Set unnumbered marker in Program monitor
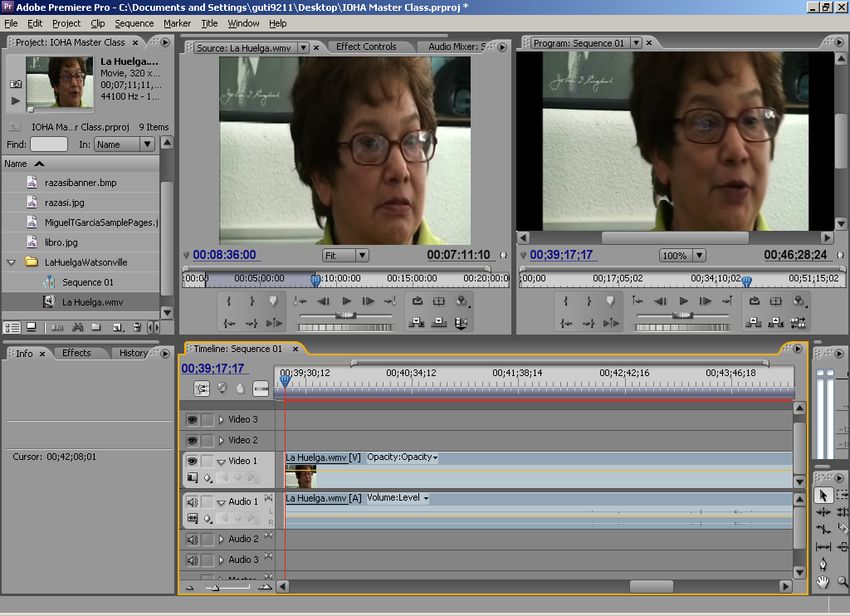 pyautogui.click(x=610, y=301)
